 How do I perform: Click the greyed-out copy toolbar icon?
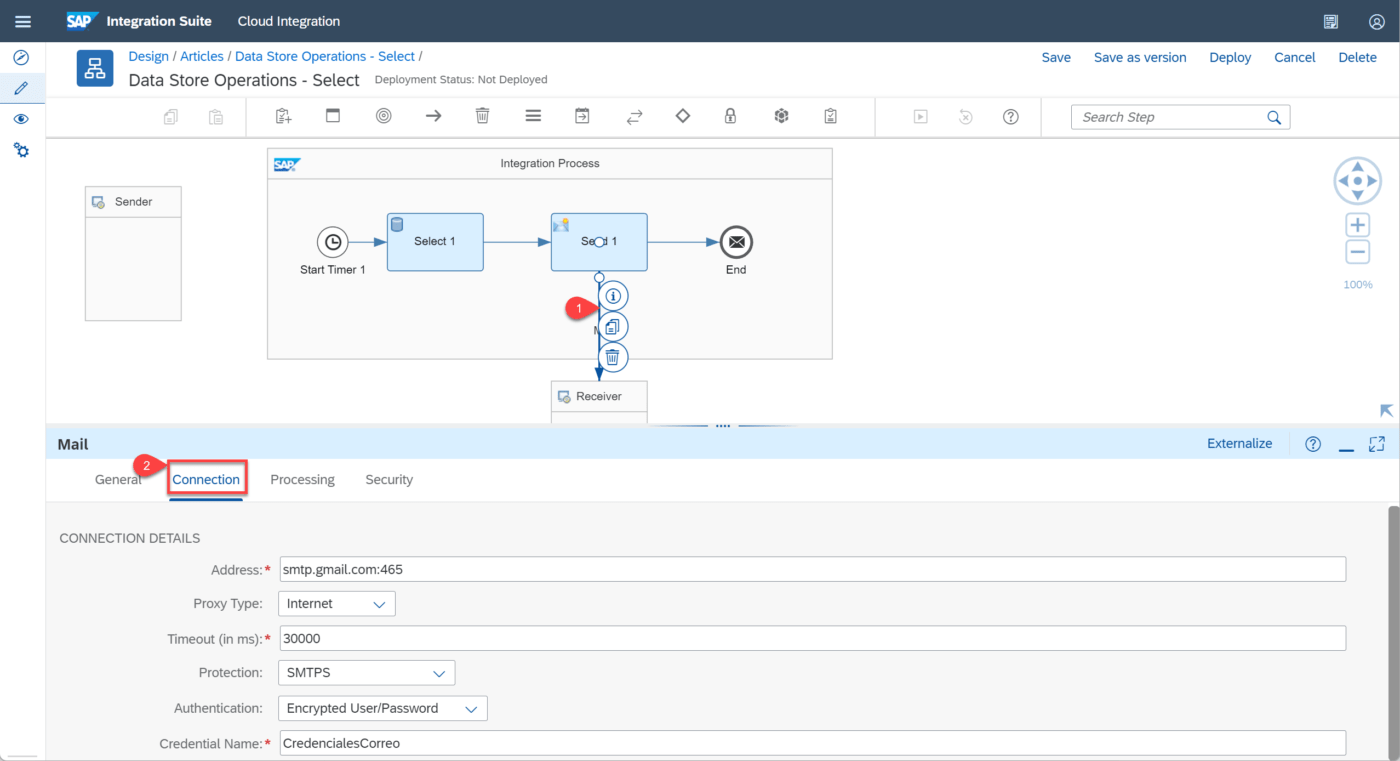(x=171, y=117)
